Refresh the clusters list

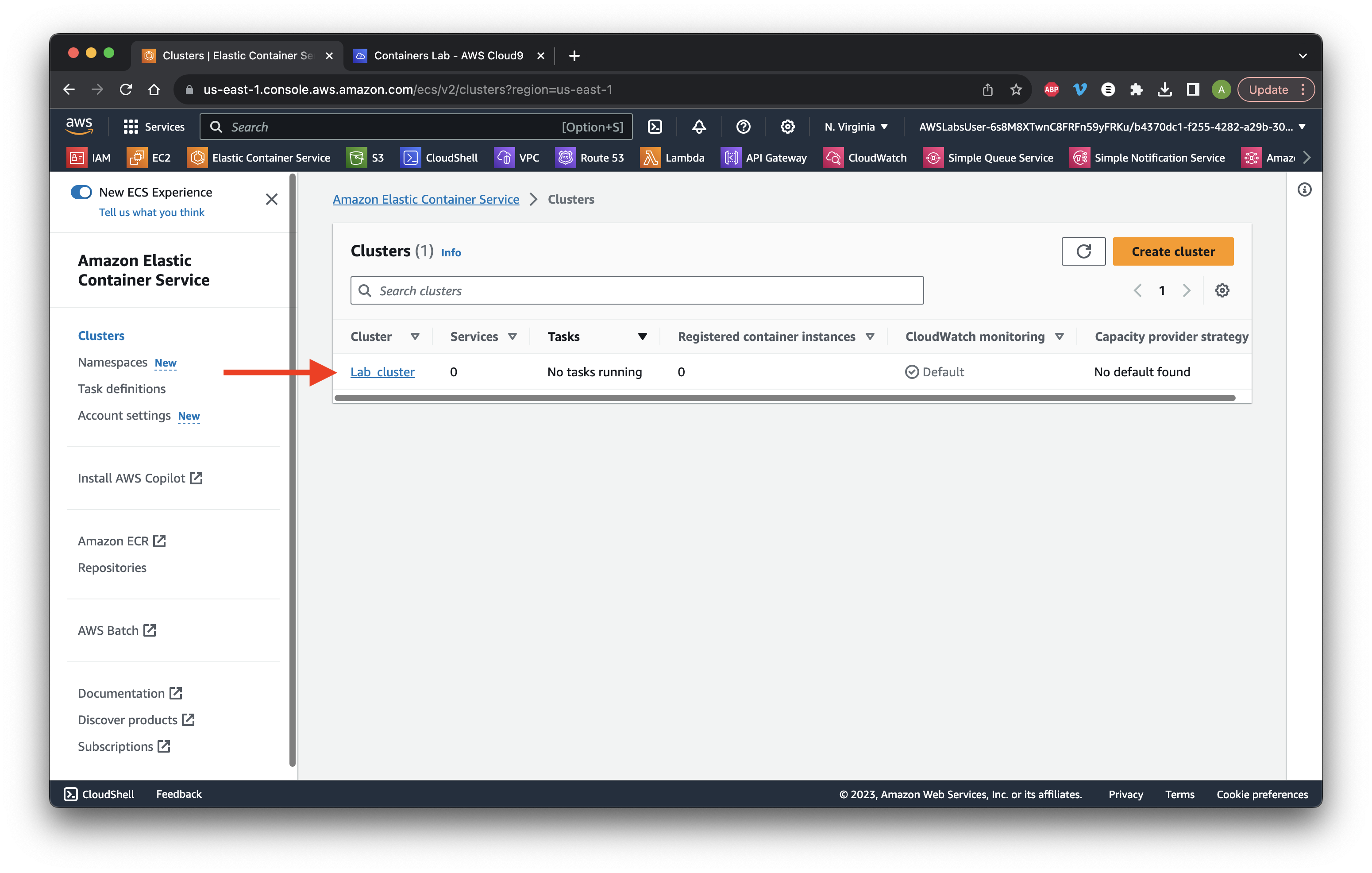(1083, 251)
